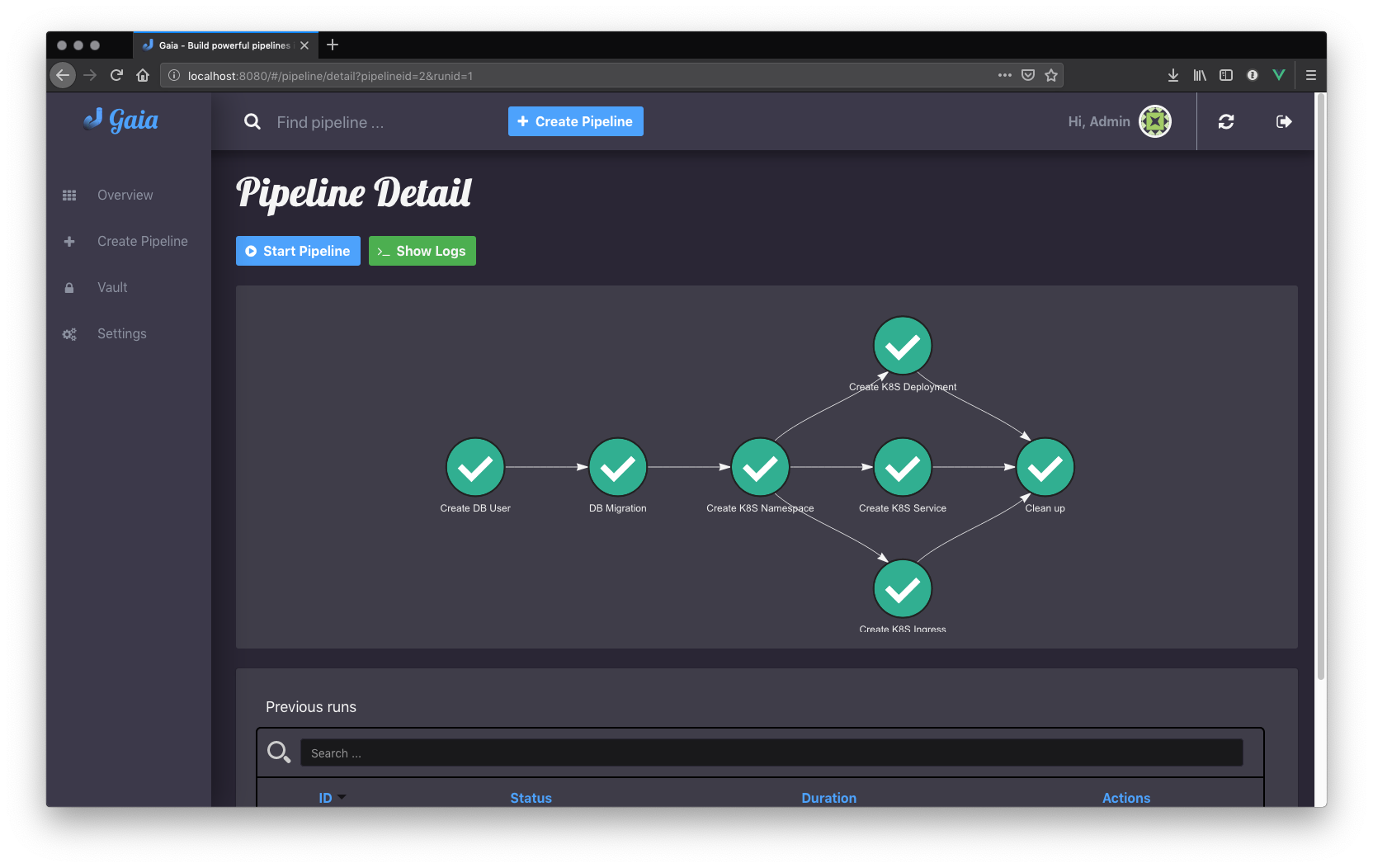Select the DB Migration job node
Viewport: 1373px width, 868px height.
tap(618, 467)
